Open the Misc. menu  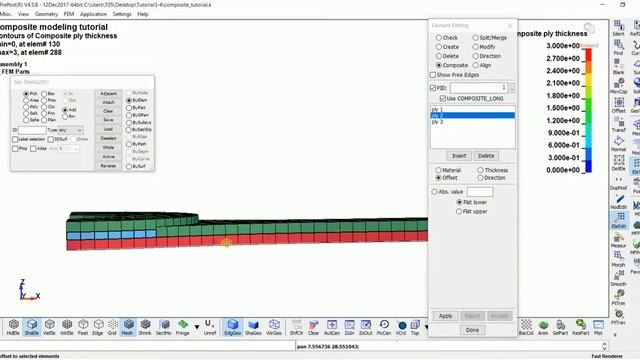click(x=6, y=14)
